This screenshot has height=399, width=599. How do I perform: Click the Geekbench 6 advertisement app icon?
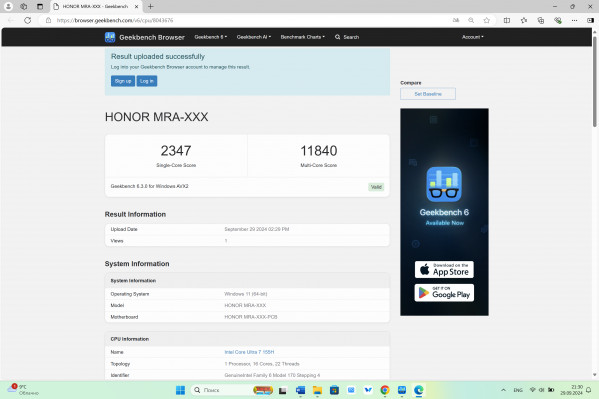(x=444, y=184)
